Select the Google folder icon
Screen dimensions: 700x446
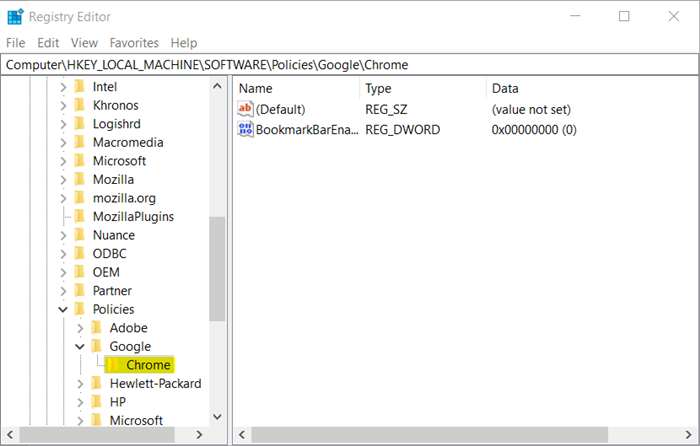(97, 346)
